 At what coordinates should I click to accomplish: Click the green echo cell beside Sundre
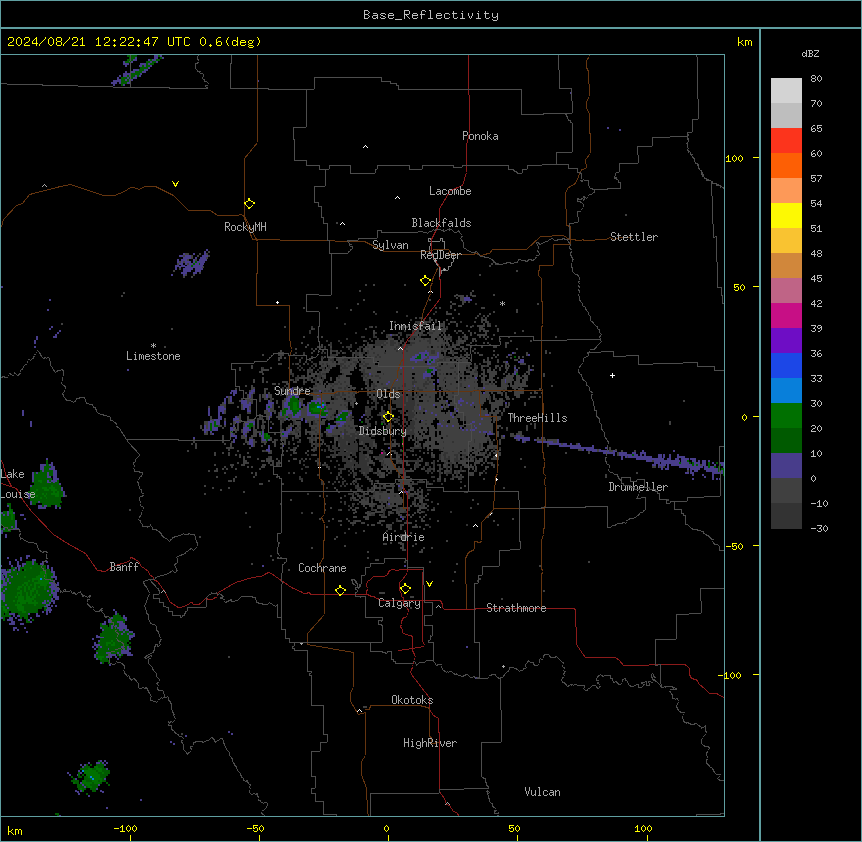[293, 406]
